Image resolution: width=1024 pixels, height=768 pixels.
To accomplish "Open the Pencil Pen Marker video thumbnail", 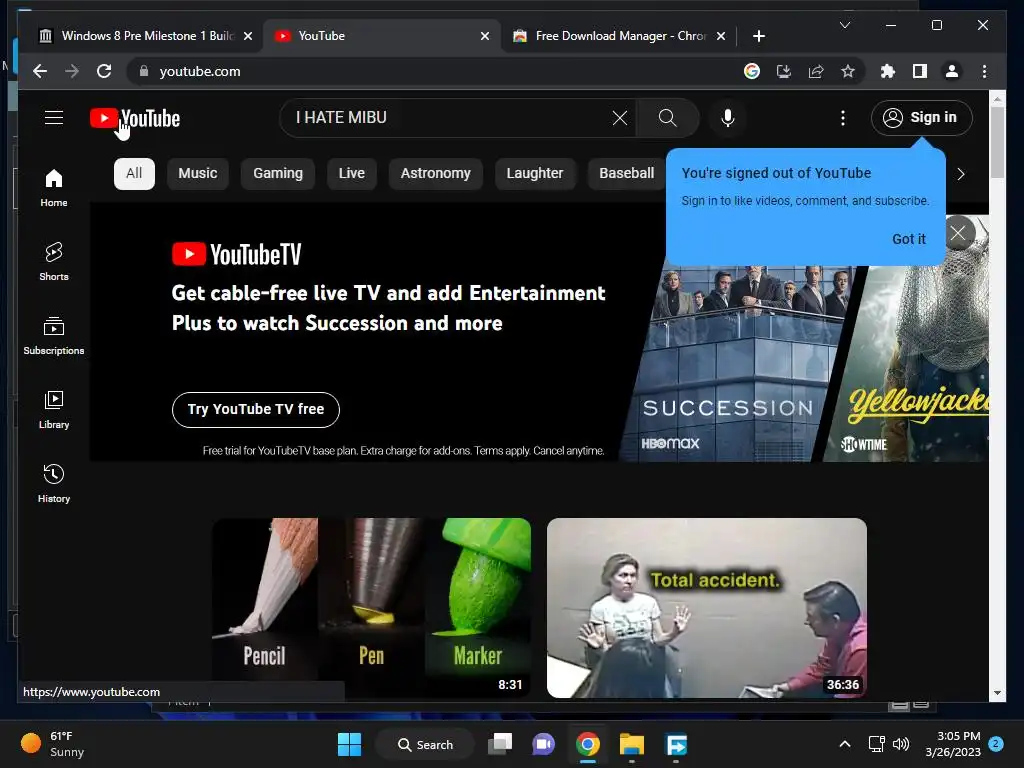I will [x=372, y=607].
